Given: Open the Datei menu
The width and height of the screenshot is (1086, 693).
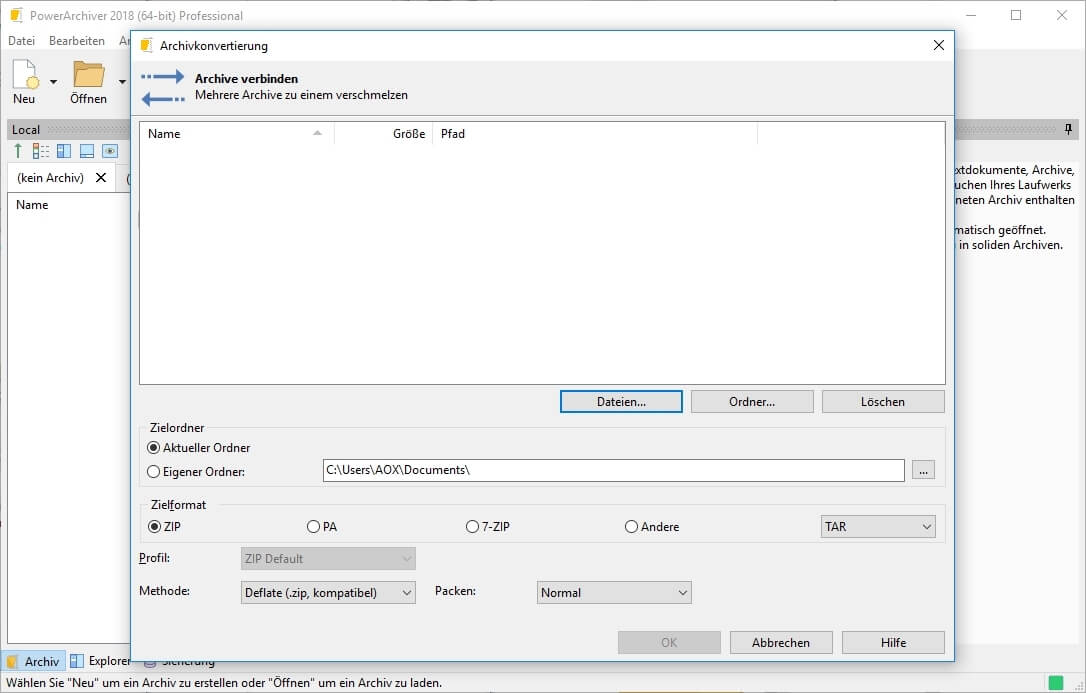Looking at the screenshot, I should (x=21, y=41).
